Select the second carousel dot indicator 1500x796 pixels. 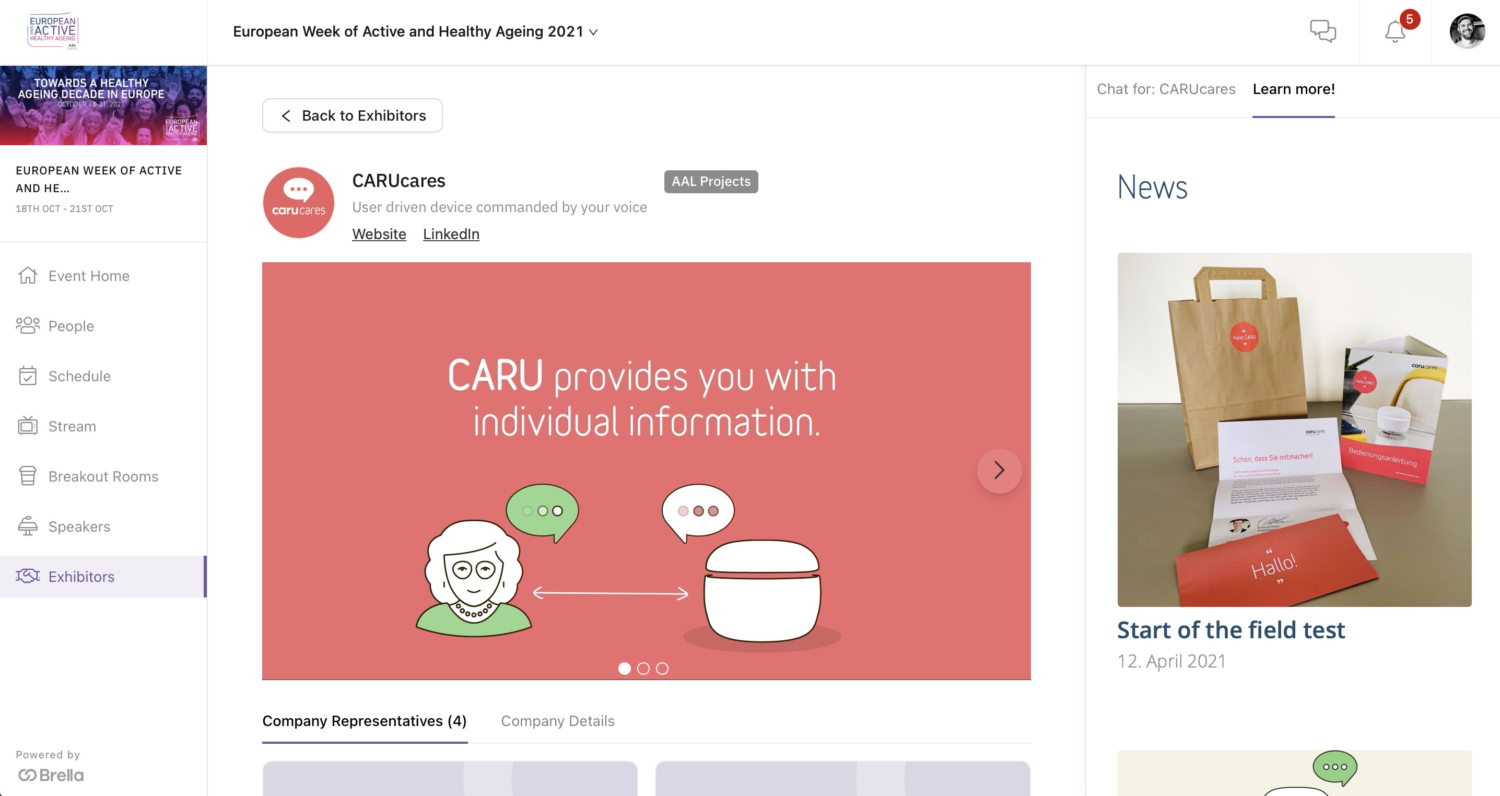tap(643, 668)
